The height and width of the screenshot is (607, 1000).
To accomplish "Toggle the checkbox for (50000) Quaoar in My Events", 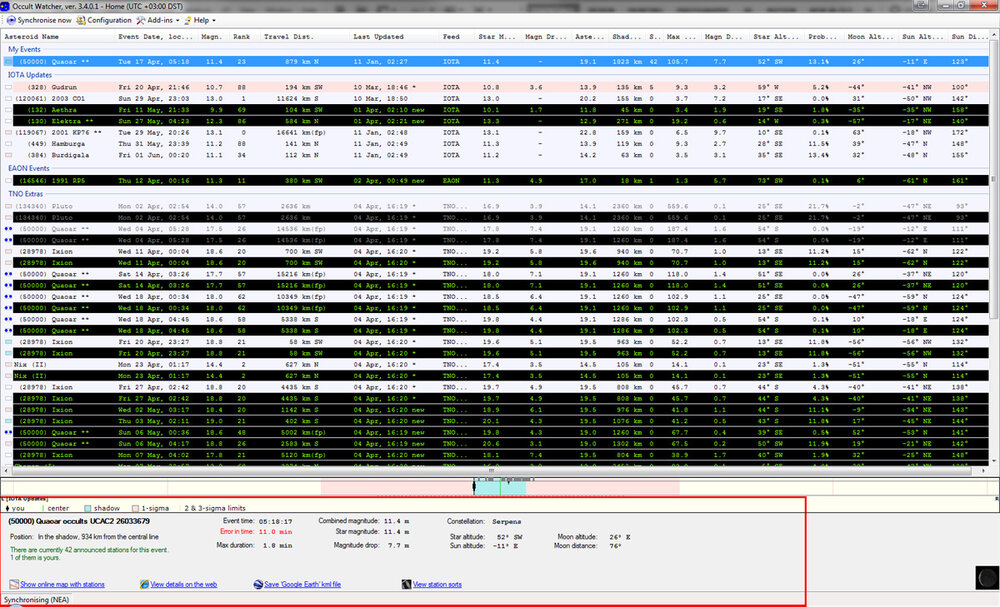I will click(x=8, y=62).
